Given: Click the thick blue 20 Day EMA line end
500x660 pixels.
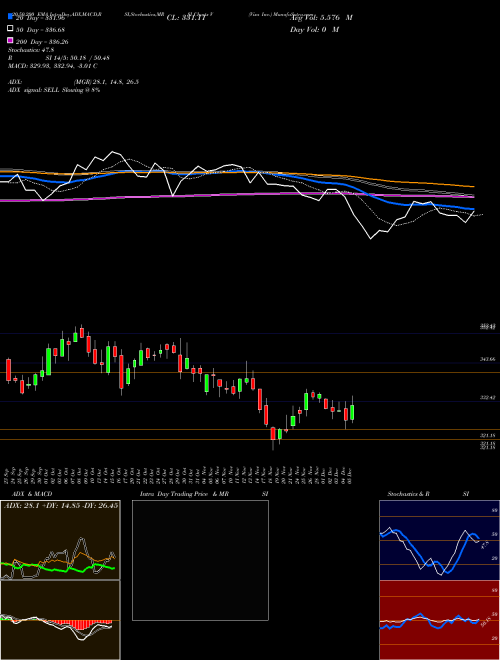Looking at the screenshot, I should (472, 209).
